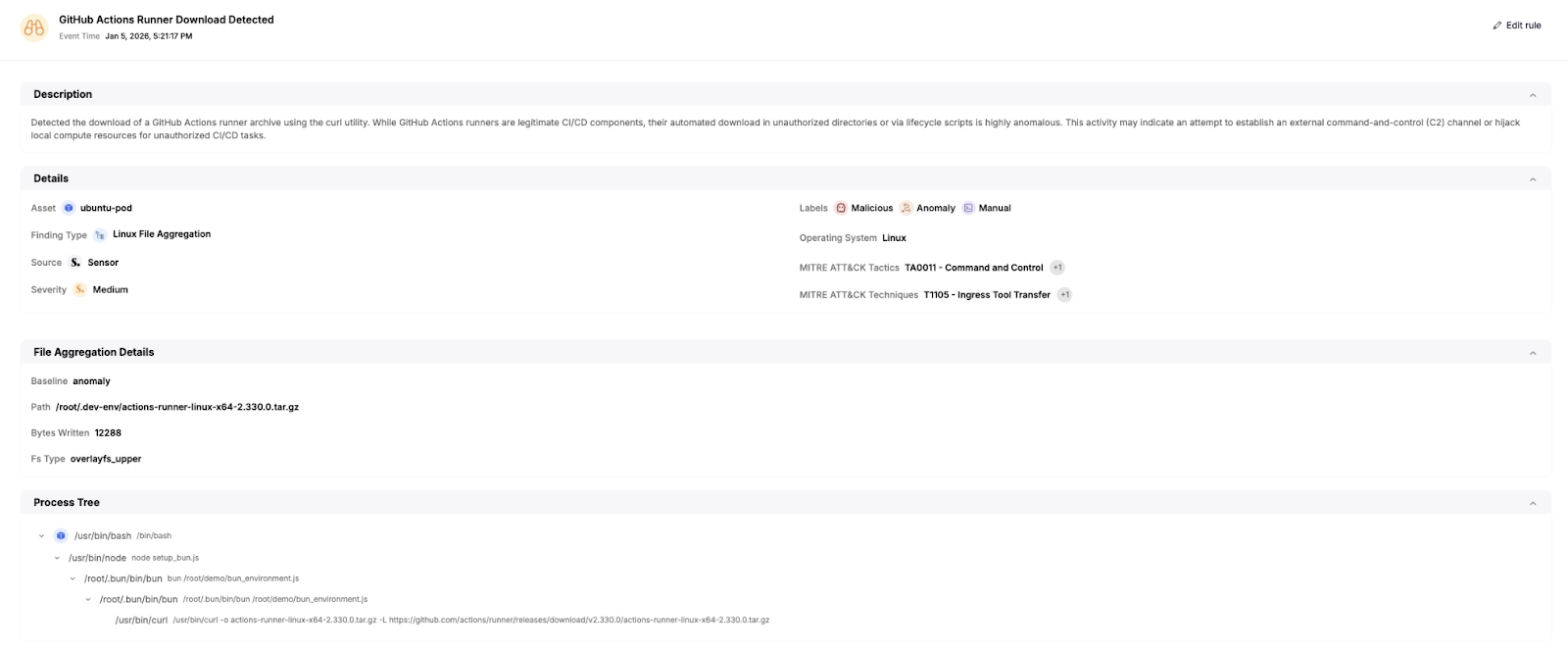
Task: Click the Operating System value Linux
Action: [x=894, y=238]
